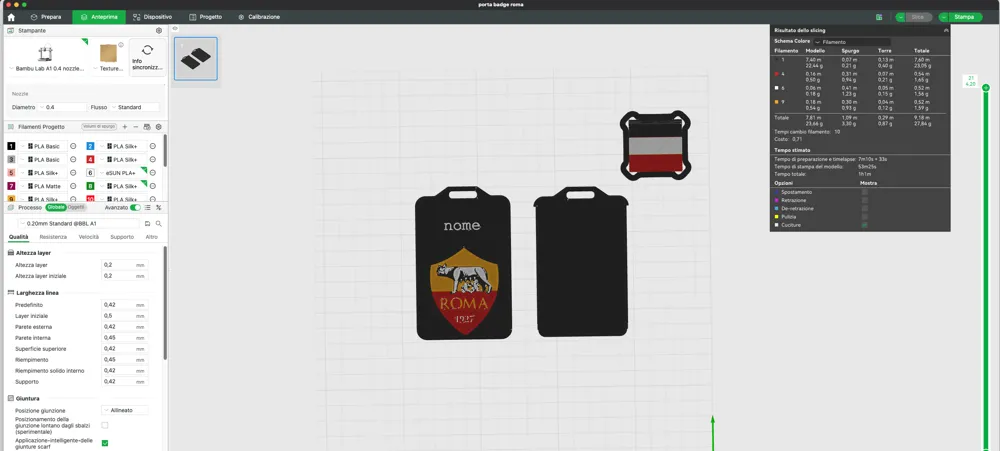Viewport: 1000px width, 451px height.
Task: Open the Bambu Lab A1 0.4 nozzle dropdown
Action: tap(47, 68)
